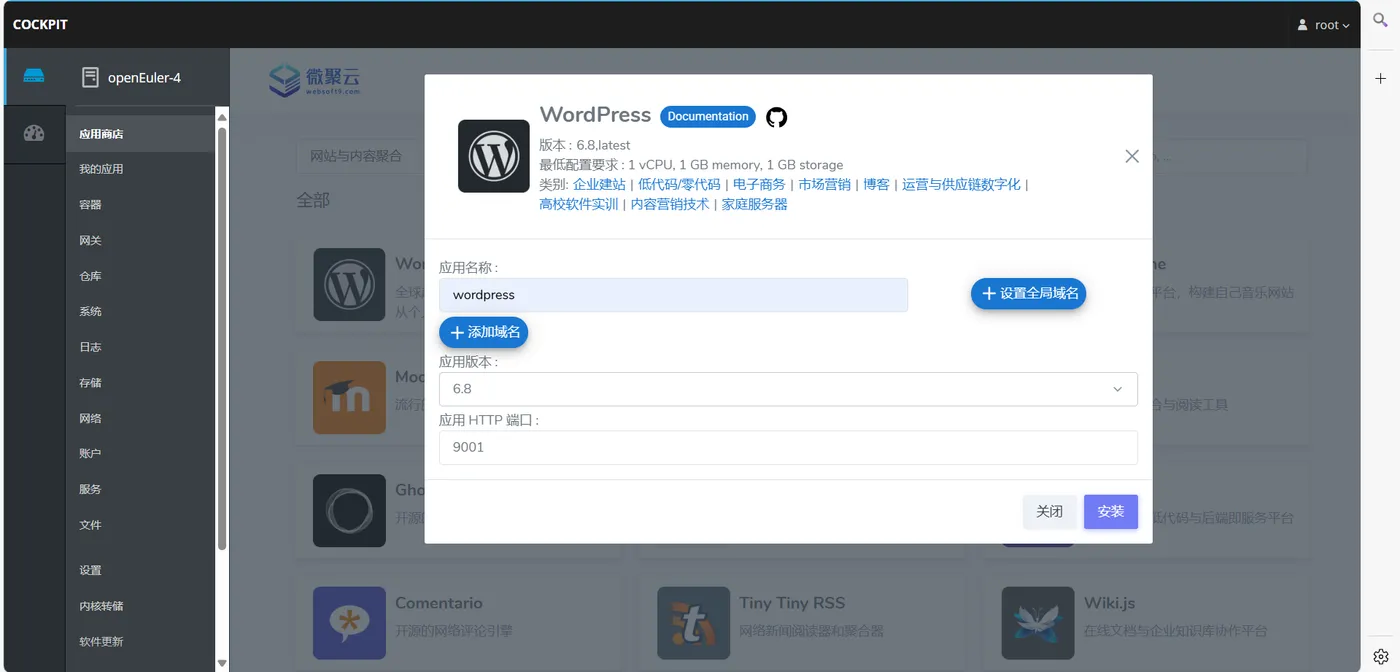Follow the 低代码/零代码 category link
Viewport: 1400px width, 672px height.
[679, 185]
